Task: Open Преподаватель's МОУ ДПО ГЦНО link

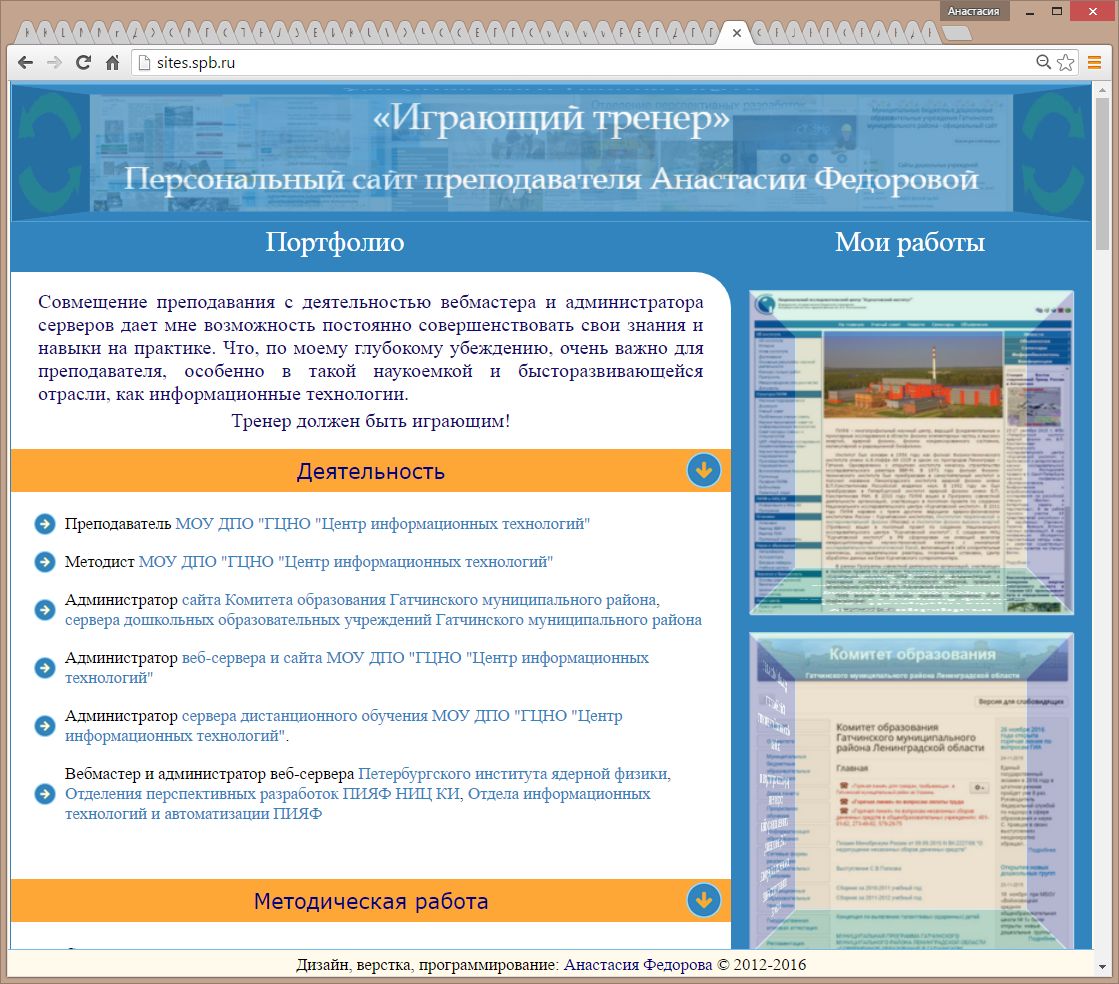Action: (x=383, y=524)
